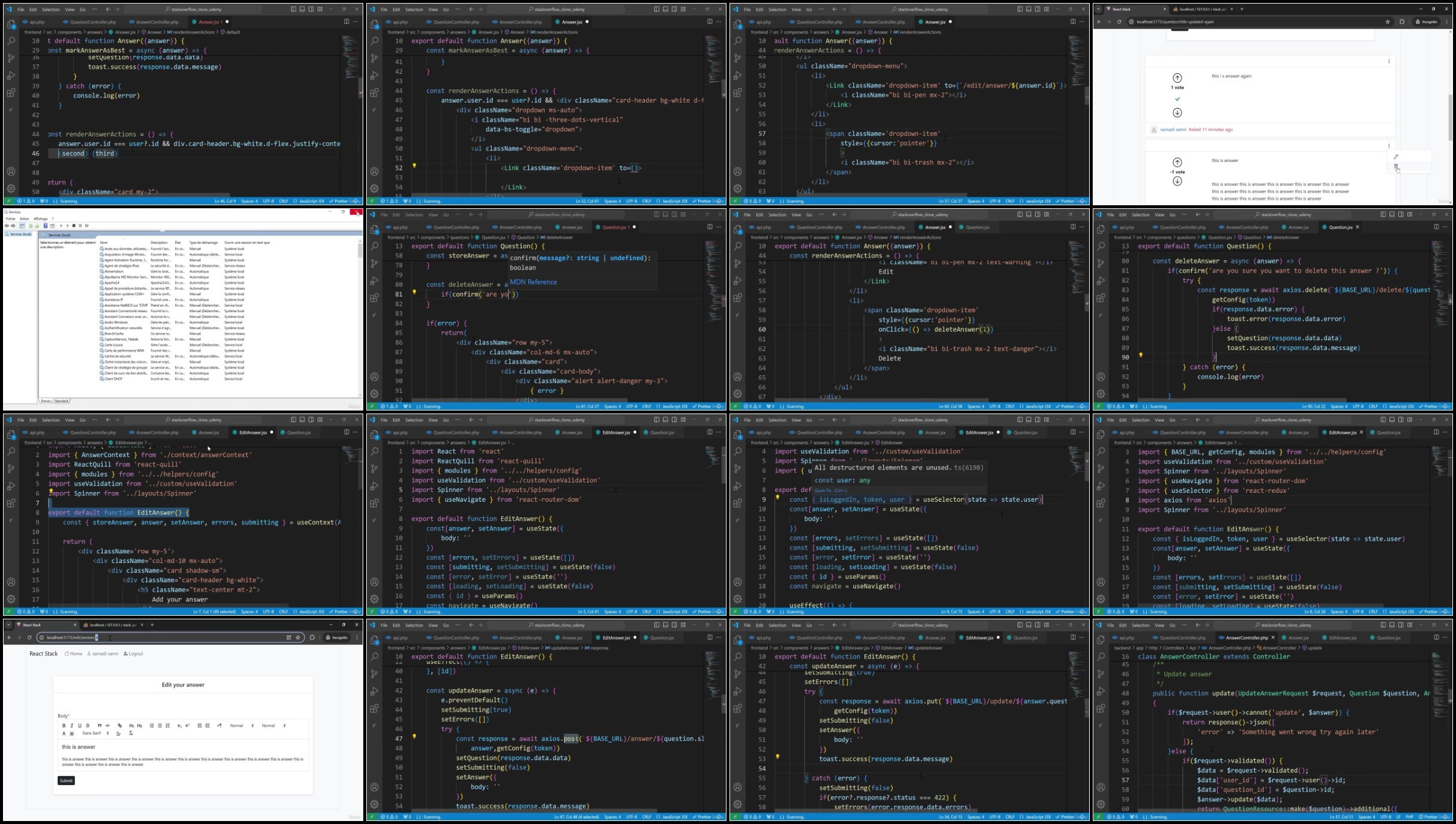Open the Affichage menu in Services window

click(40, 218)
